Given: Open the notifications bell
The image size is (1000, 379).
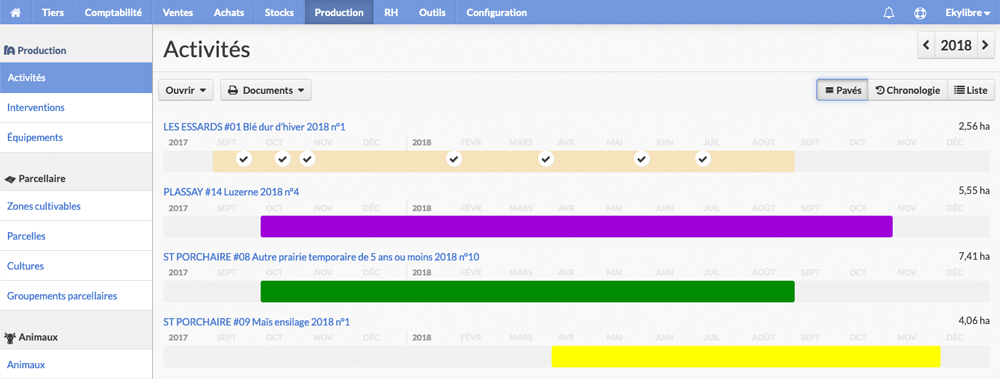Looking at the screenshot, I should [888, 12].
